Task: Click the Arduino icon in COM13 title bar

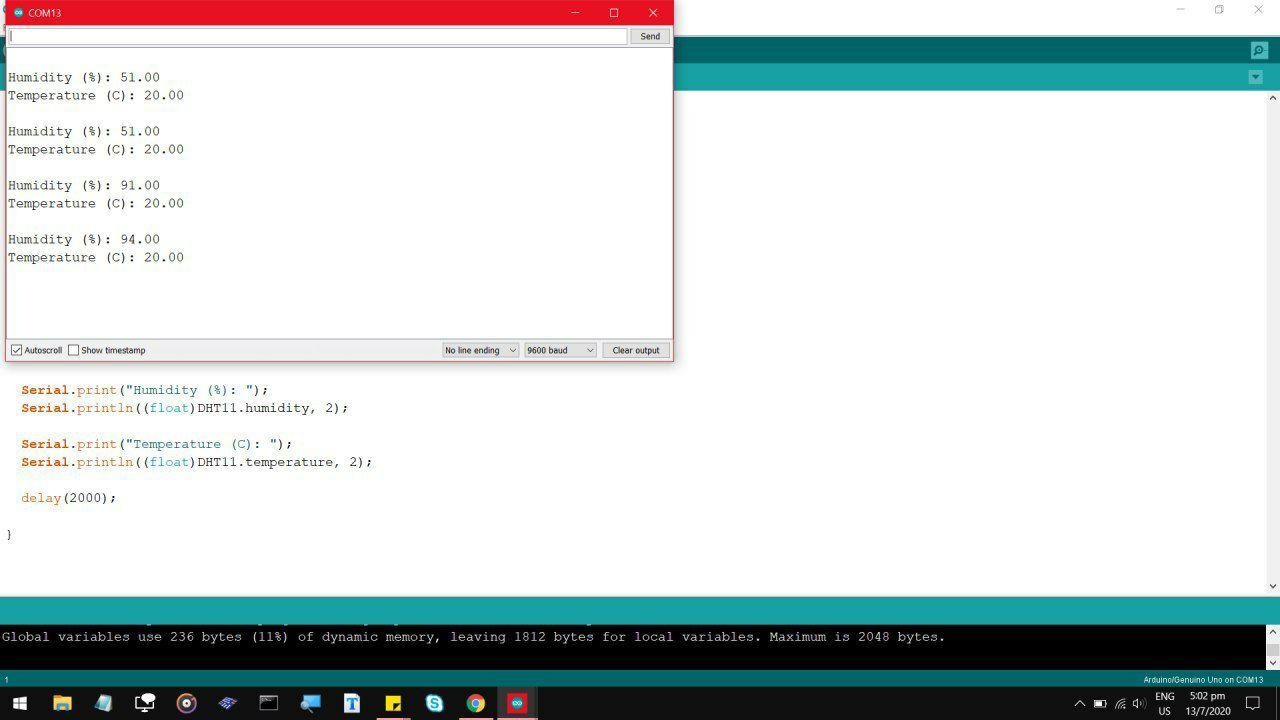Action: (x=18, y=13)
